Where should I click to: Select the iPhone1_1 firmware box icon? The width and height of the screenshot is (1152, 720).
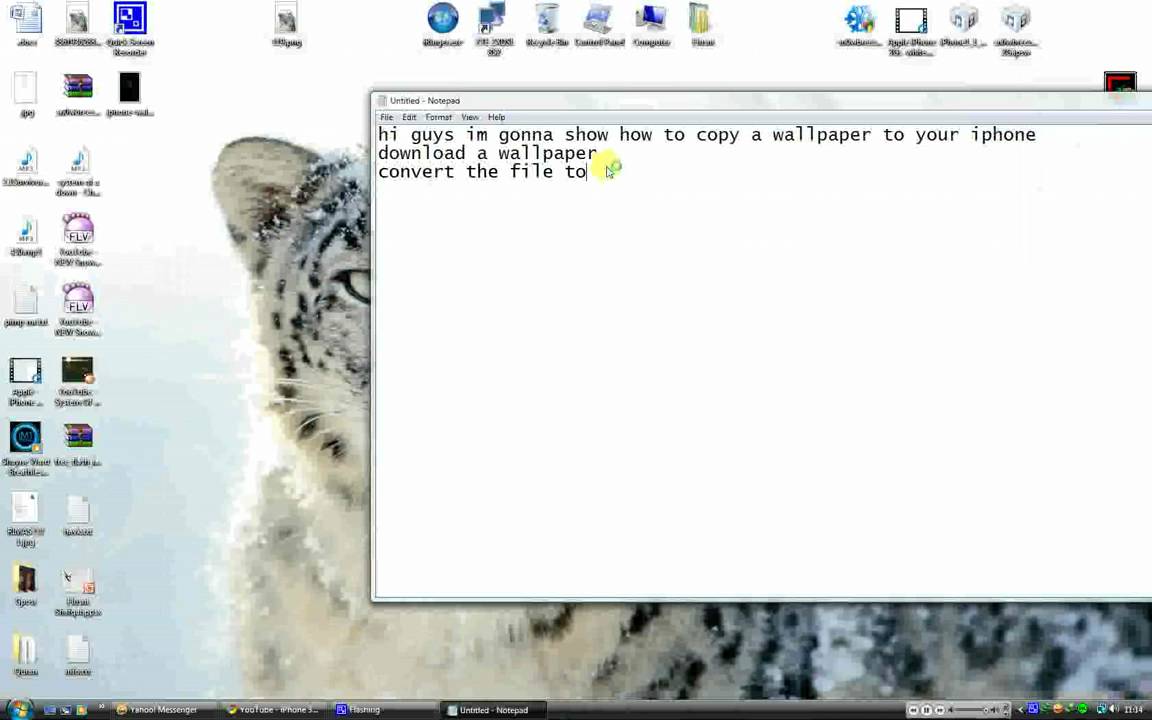(x=963, y=26)
